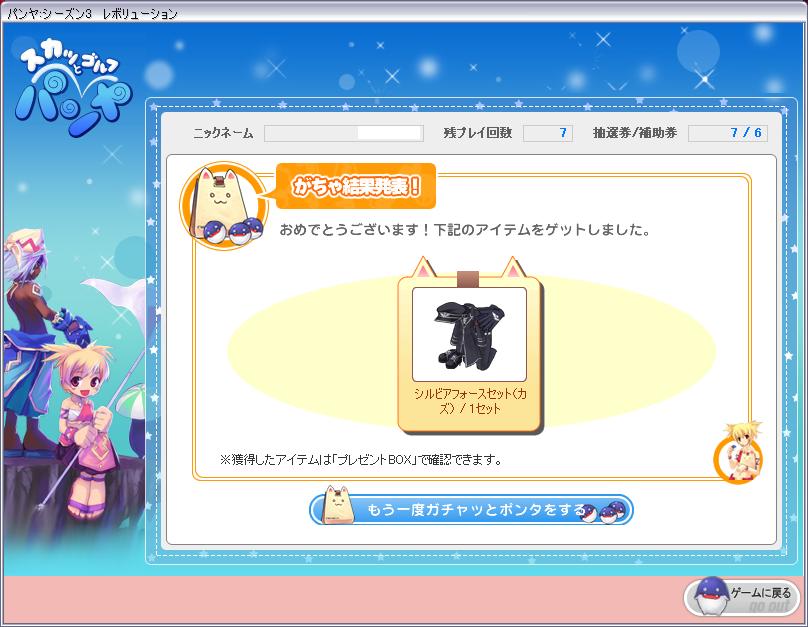The image size is (808, 627).
Task: Click the item name シルビアフォースセット label
Action: tap(470, 401)
